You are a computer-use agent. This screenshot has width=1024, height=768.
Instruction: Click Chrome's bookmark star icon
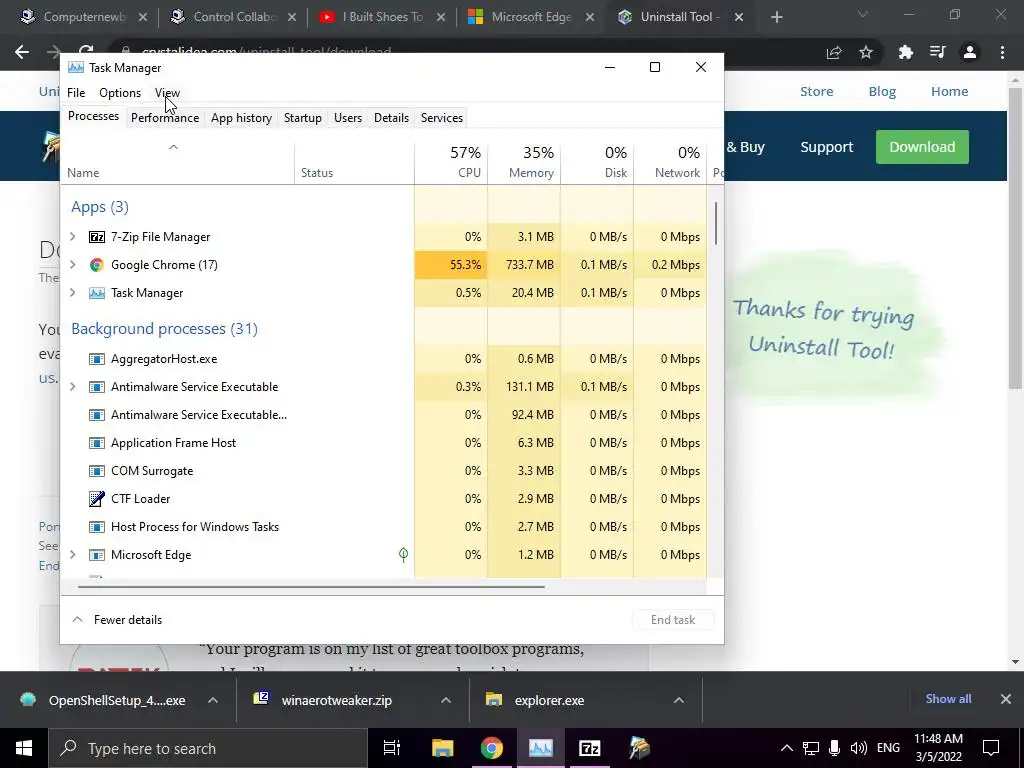[866, 52]
